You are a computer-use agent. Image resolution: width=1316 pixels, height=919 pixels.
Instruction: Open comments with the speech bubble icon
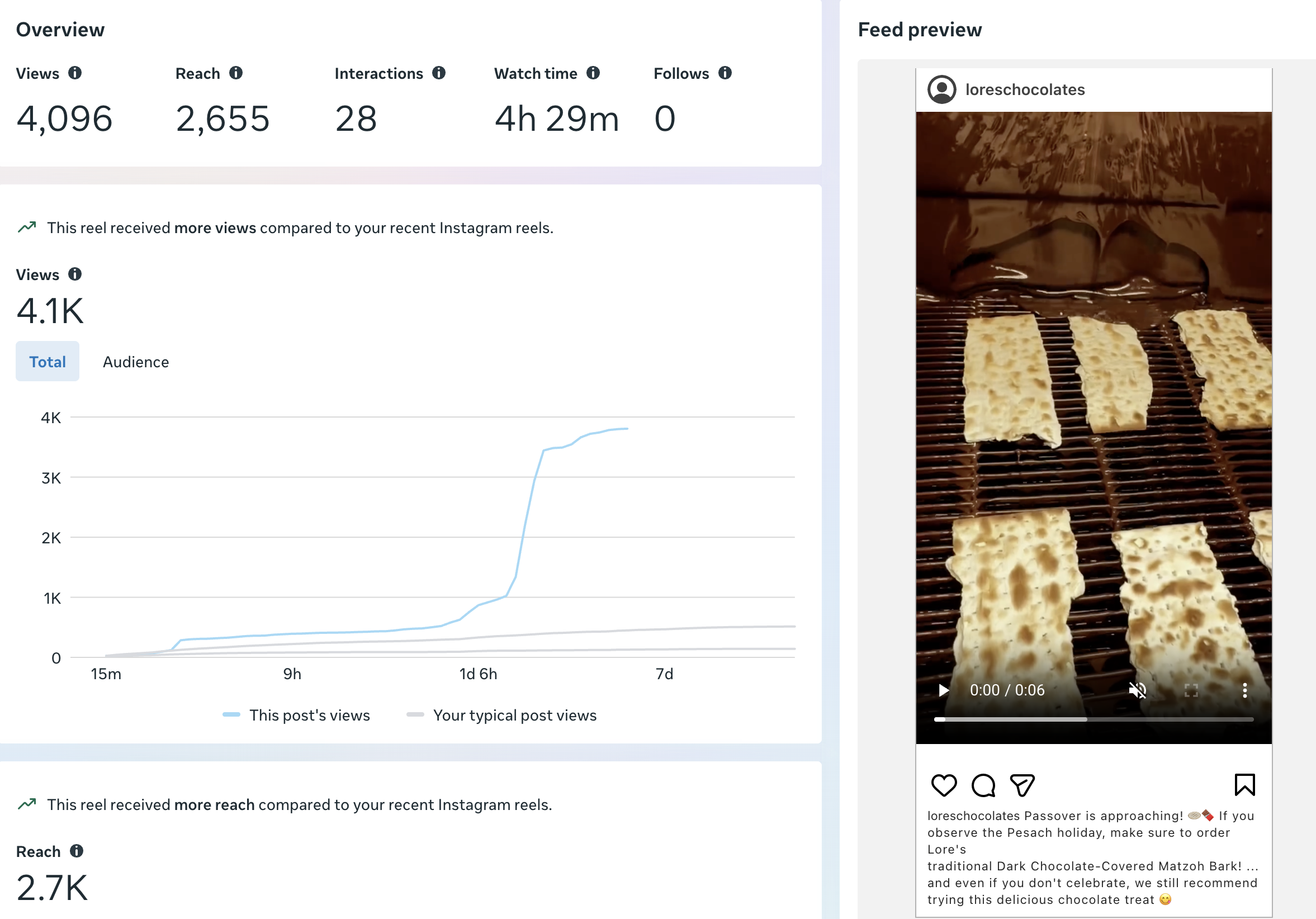pos(983,785)
